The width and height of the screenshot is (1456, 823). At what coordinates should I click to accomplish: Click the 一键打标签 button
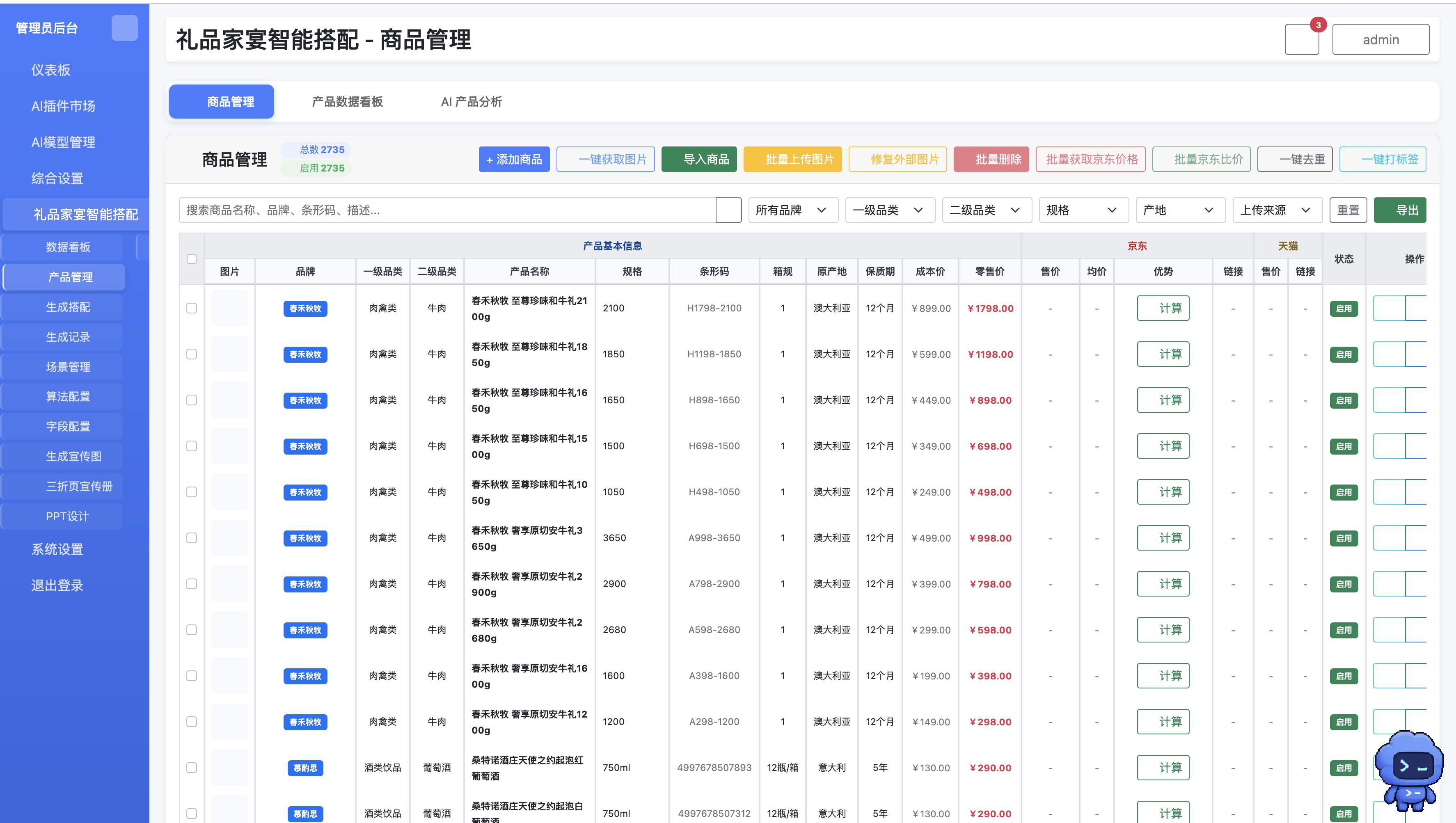1383,160
